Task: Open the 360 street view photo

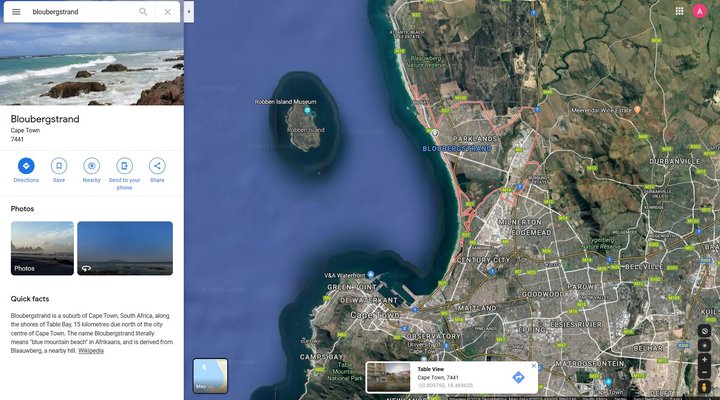Action: 125,248
